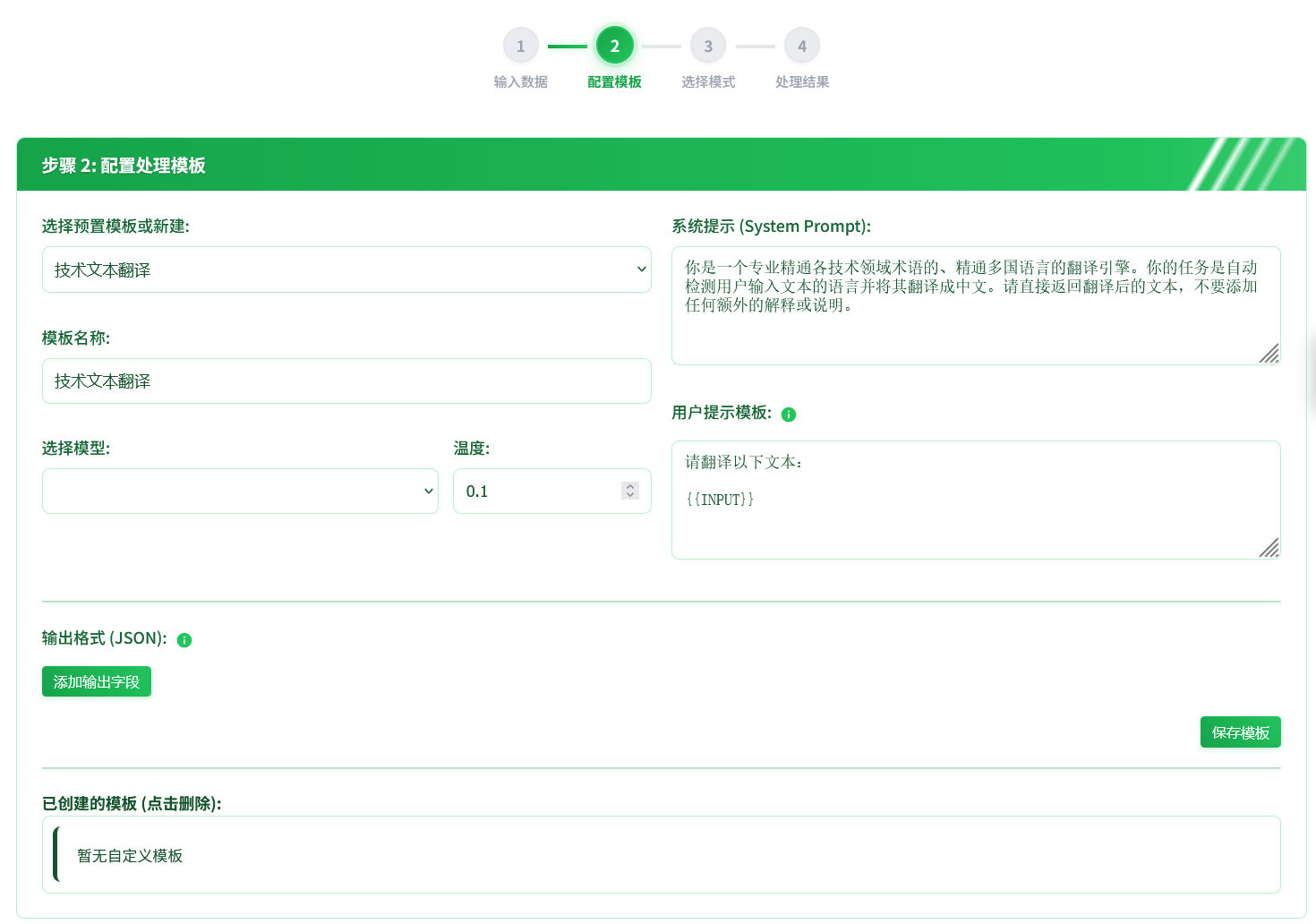Click inside the System Prompt text area
The width and height of the screenshot is (1316, 924).
[x=976, y=304]
